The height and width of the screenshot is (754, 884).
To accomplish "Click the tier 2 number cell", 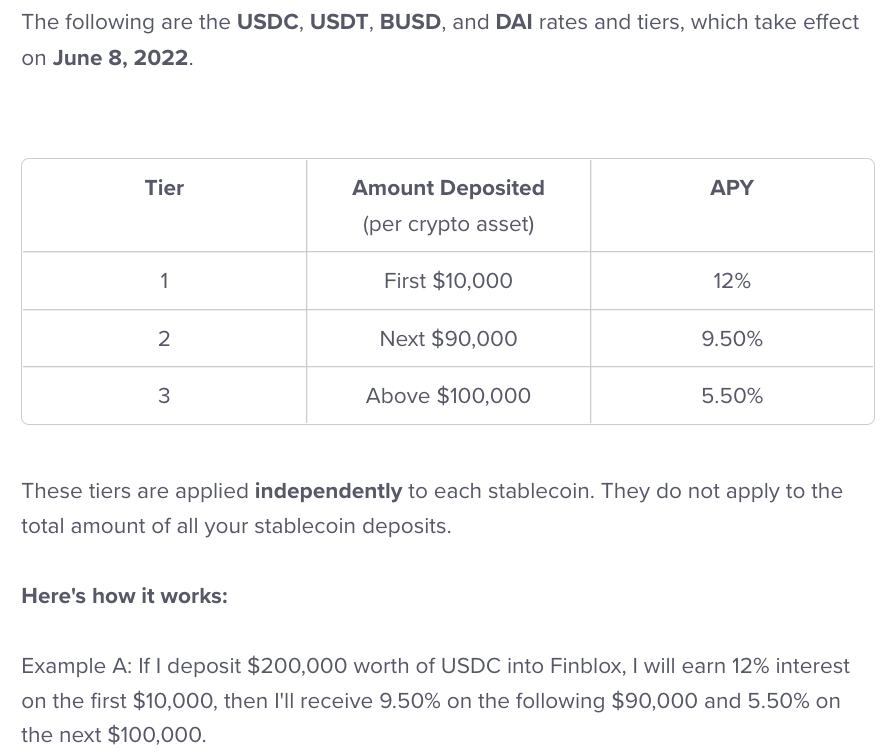I will [164, 338].
